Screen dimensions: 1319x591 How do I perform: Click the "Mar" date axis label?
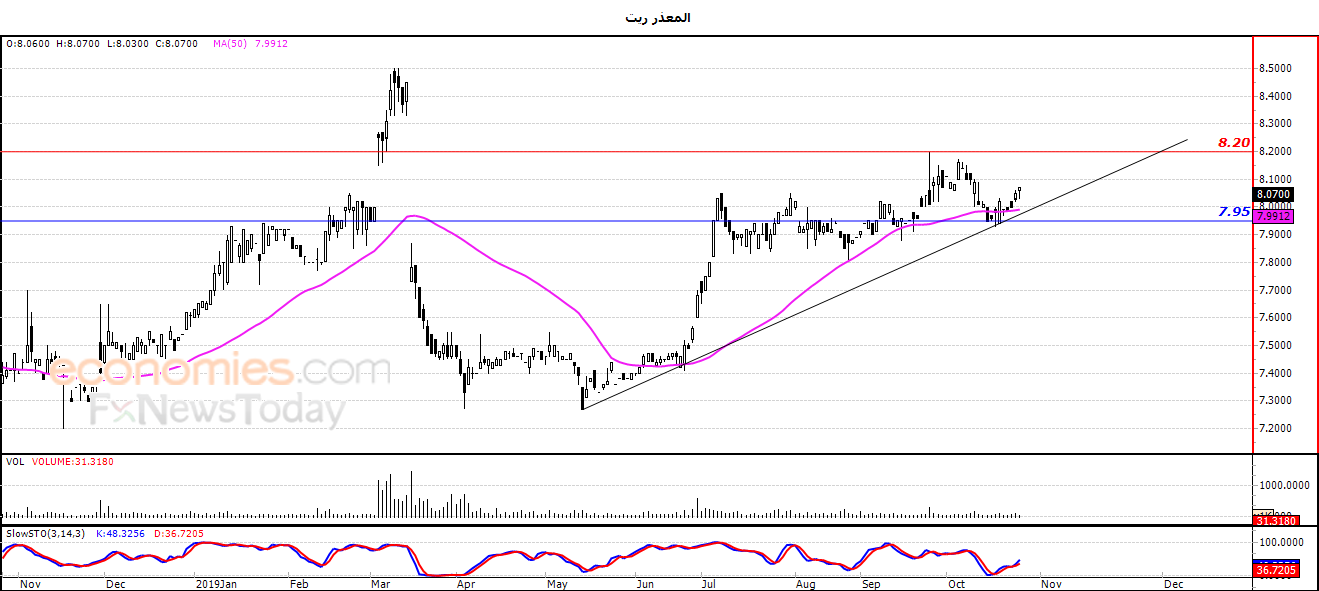pyautogui.click(x=380, y=583)
